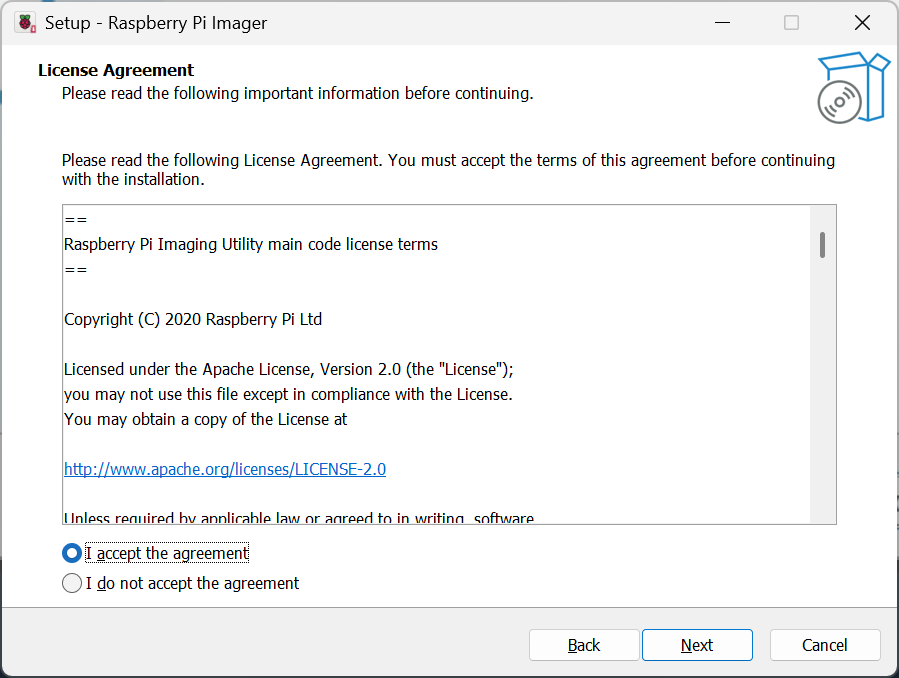The height and width of the screenshot is (678, 899).
Task: Click the "License Agreement" heading
Action: pyautogui.click(x=116, y=70)
